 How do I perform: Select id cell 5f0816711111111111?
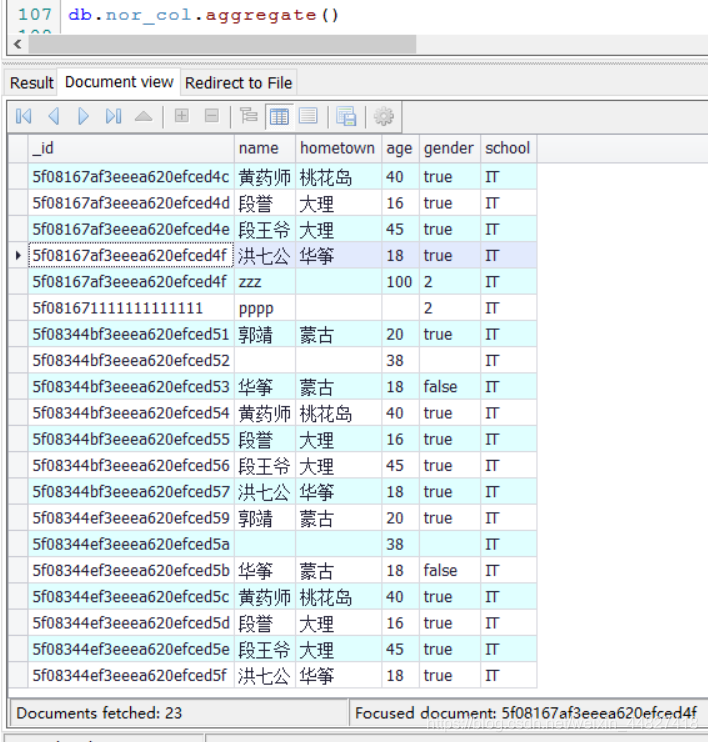tap(131, 309)
